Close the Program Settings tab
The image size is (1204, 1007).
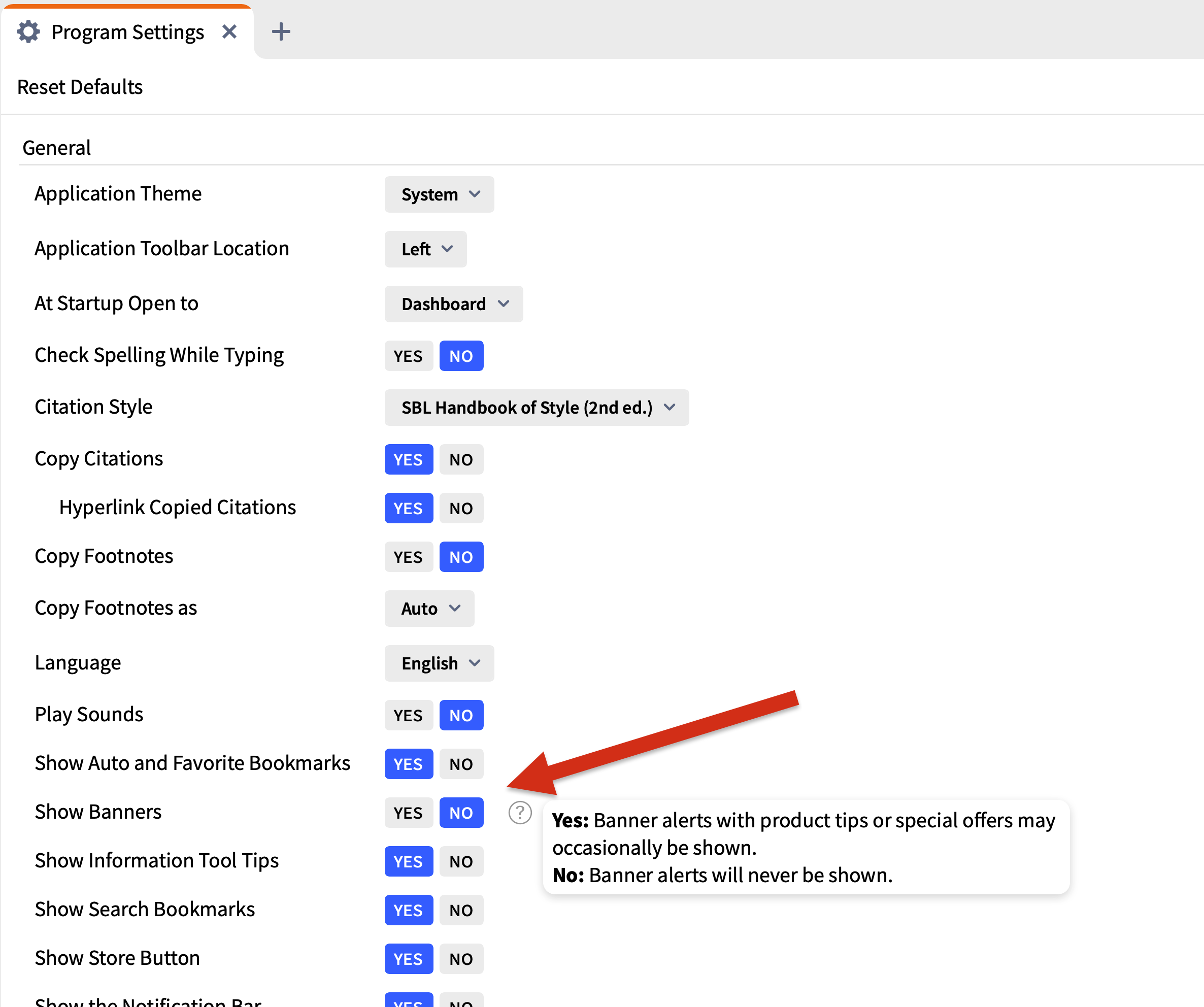coord(229,31)
